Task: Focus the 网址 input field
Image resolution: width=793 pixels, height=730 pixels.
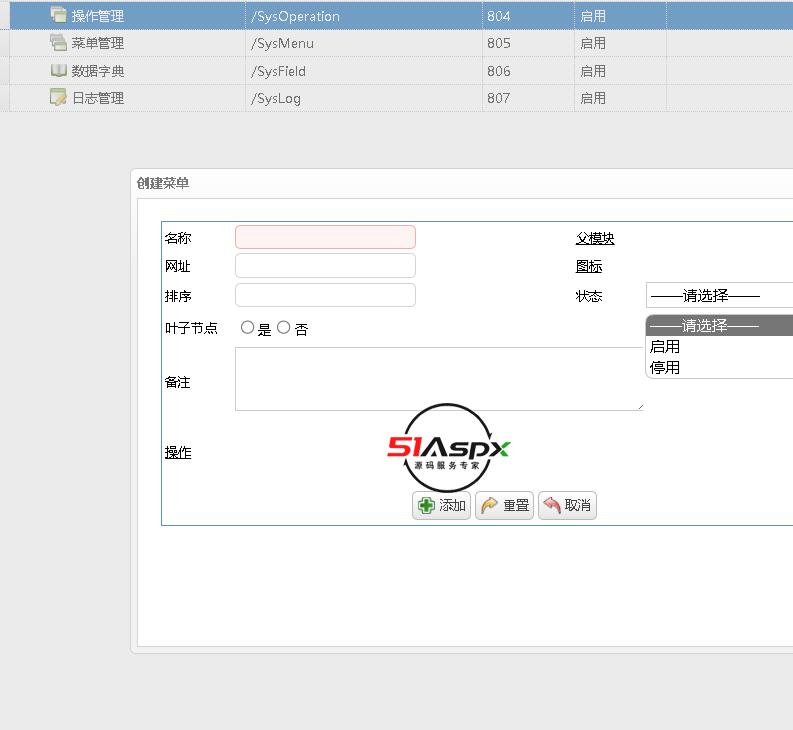Action: click(325, 266)
